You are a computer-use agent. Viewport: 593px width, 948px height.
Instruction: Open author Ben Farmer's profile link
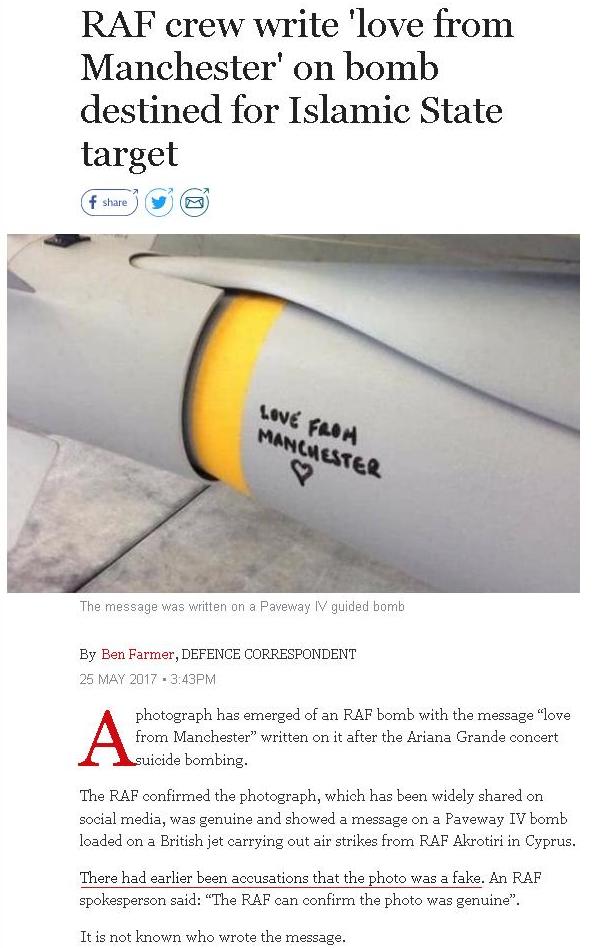pos(137,654)
